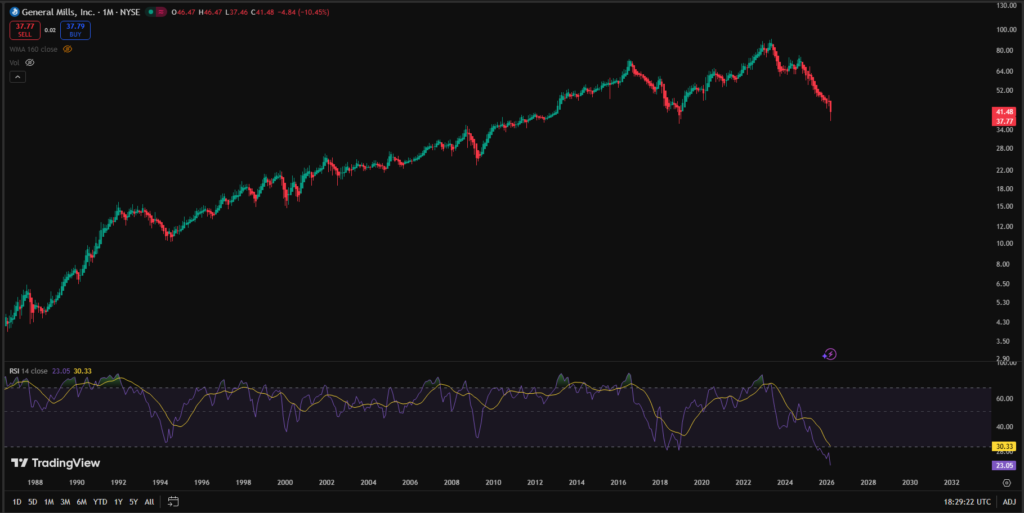Select the 6M time range
The height and width of the screenshot is (513, 1024).
pyautogui.click(x=82, y=502)
